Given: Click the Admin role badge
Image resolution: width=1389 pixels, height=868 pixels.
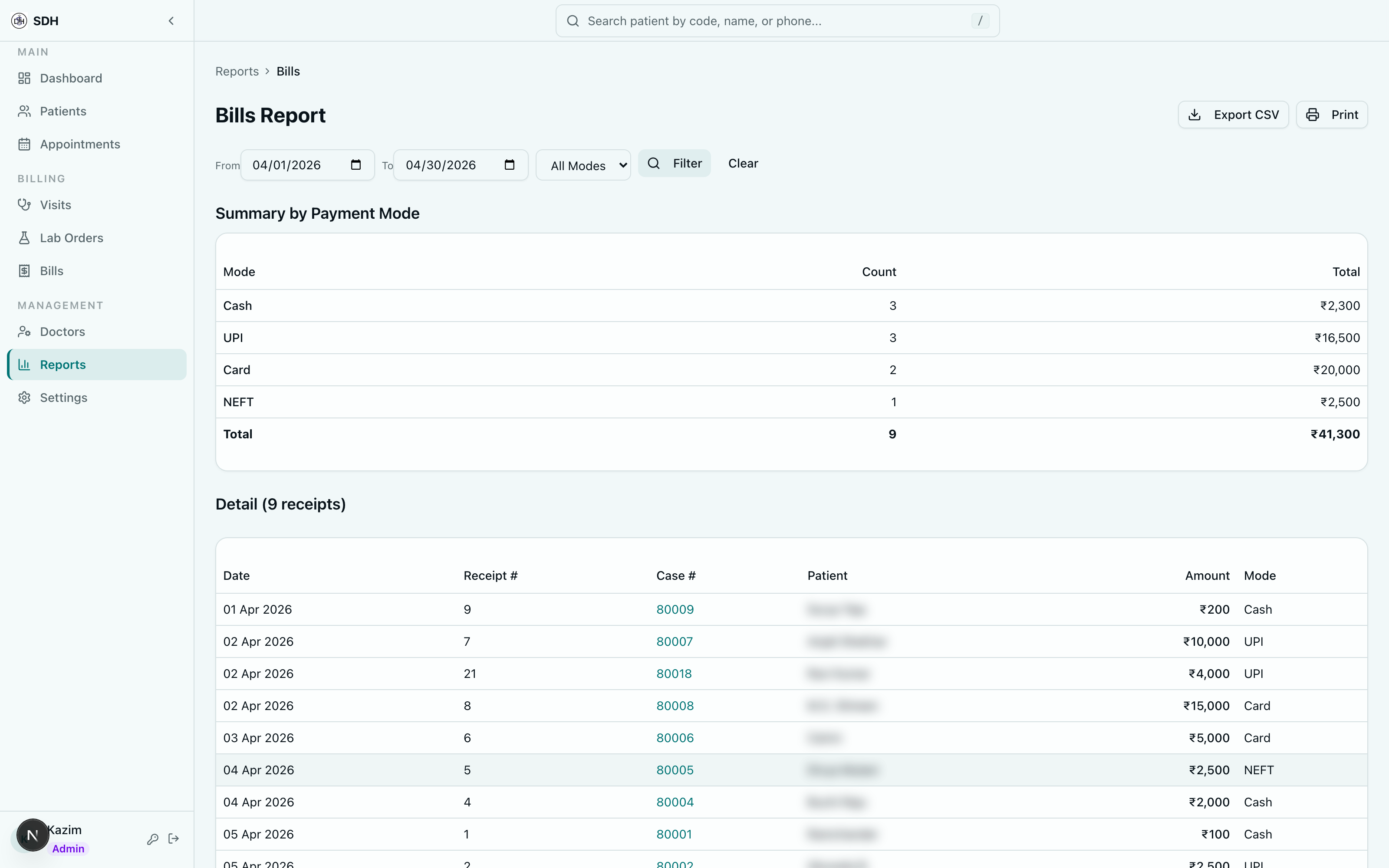Looking at the screenshot, I should coord(68,849).
